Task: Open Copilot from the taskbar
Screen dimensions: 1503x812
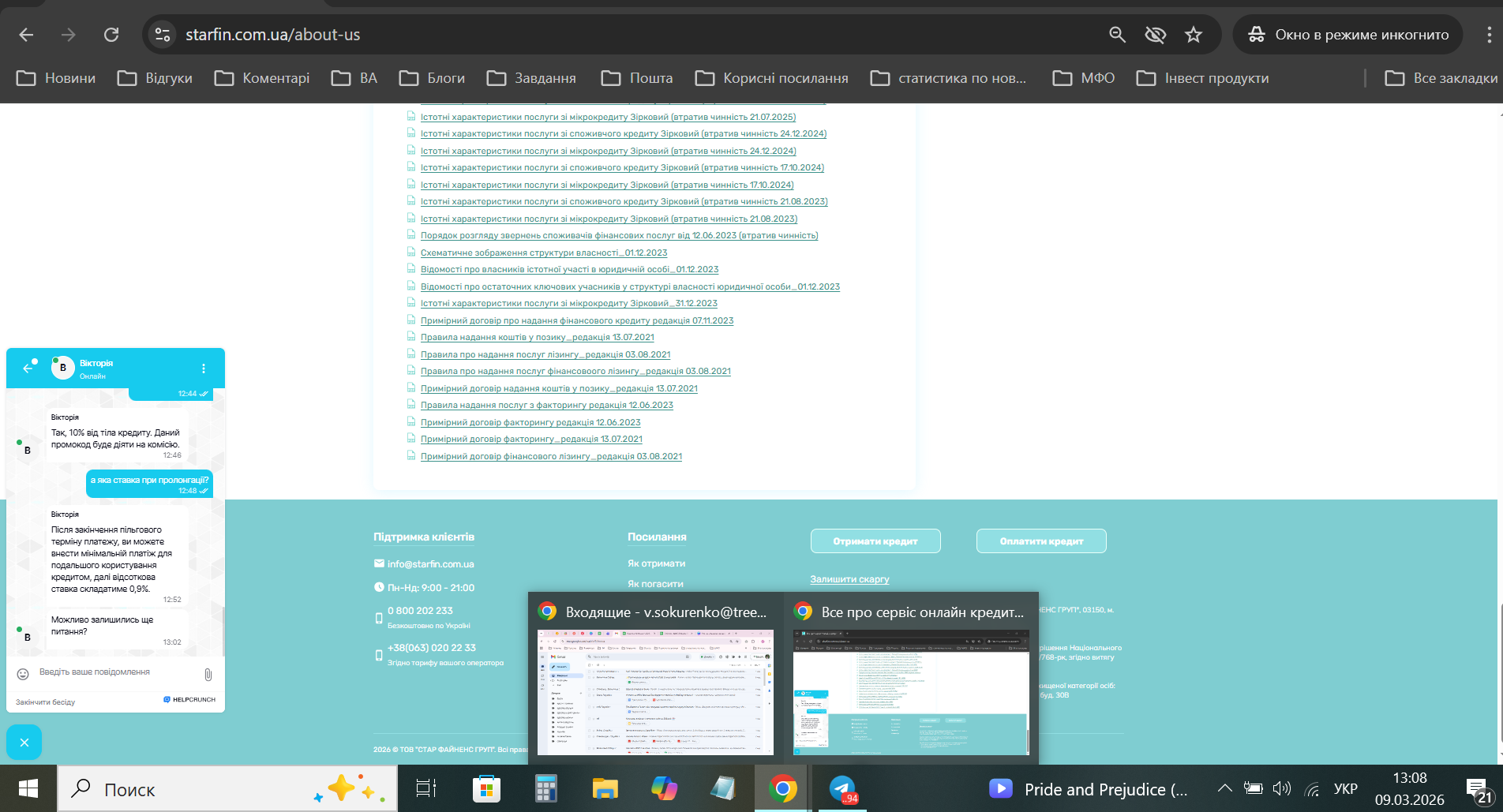Action: (664, 788)
